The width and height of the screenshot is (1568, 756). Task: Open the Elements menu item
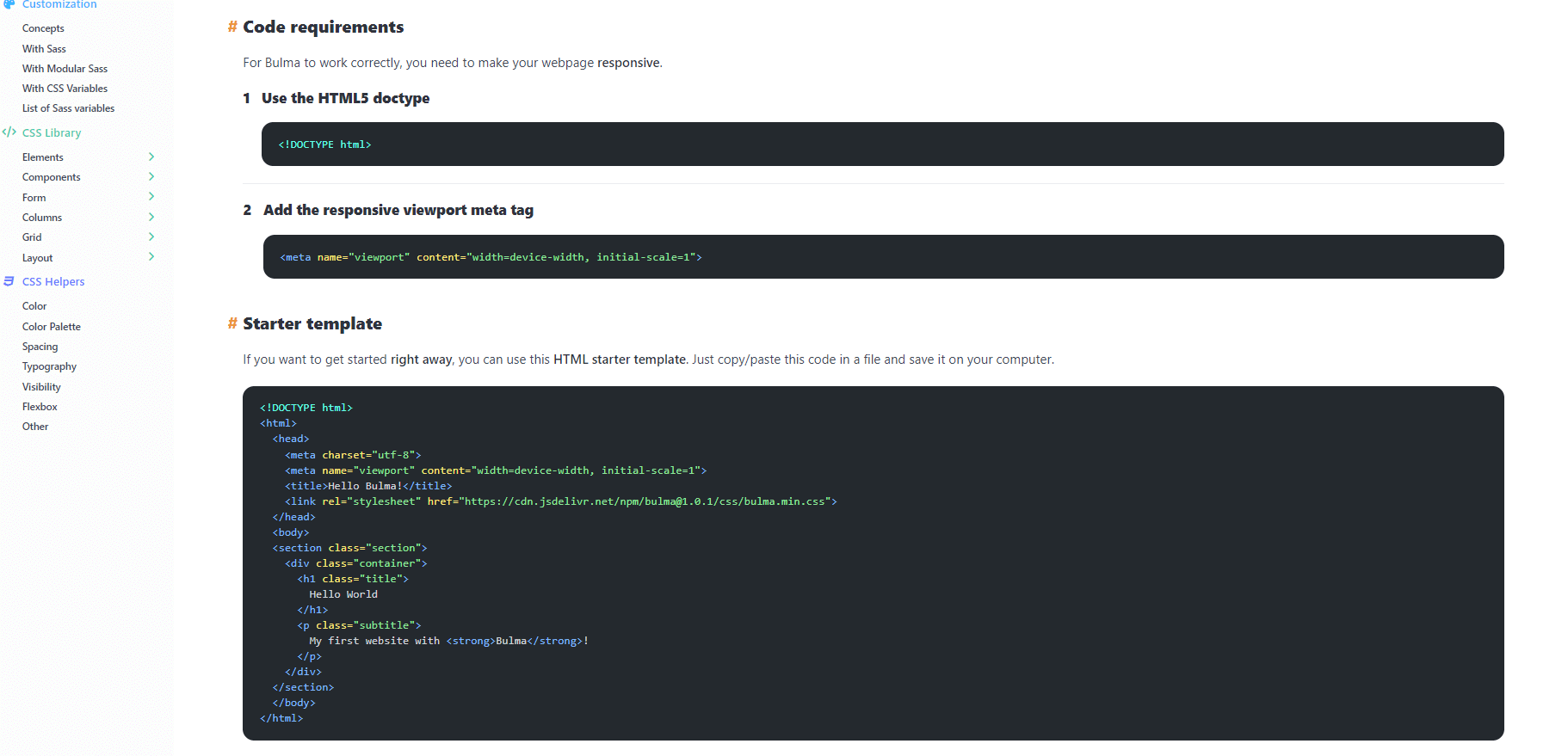pos(43,157)
